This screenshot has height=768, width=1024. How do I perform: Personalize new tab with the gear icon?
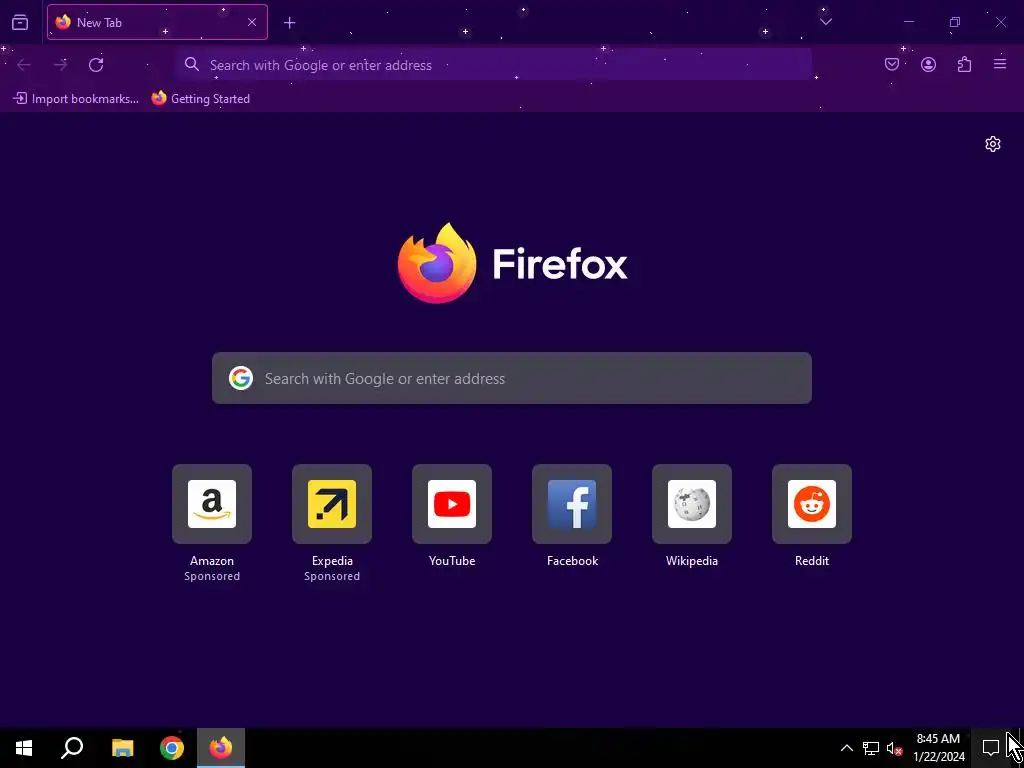point(993,144)
